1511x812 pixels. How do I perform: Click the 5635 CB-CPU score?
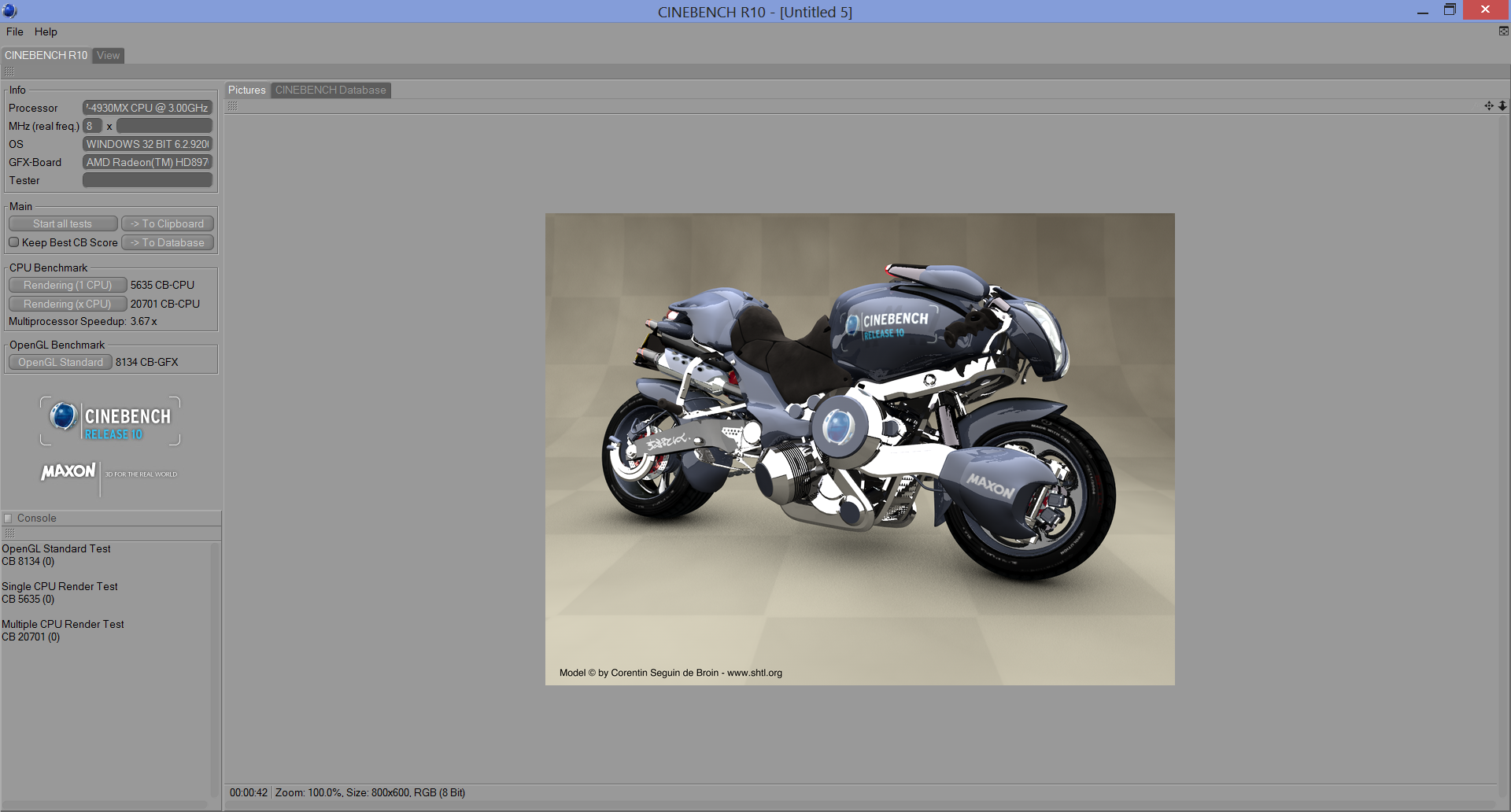click(162, 285)
